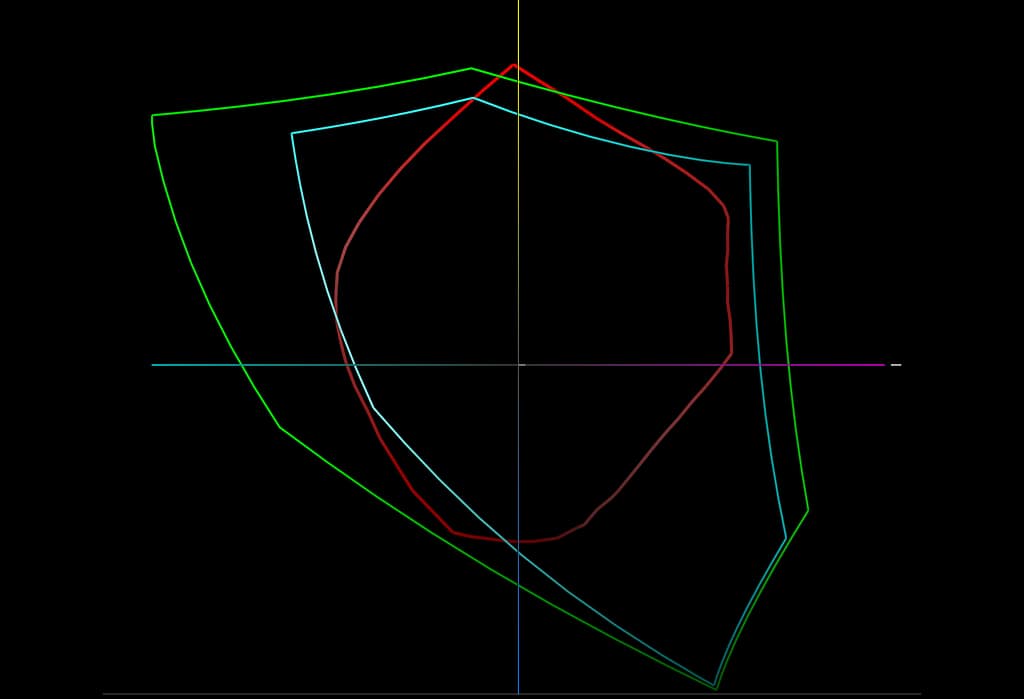Click yellow vertical axis above the red peak

[x=518, y=30]
